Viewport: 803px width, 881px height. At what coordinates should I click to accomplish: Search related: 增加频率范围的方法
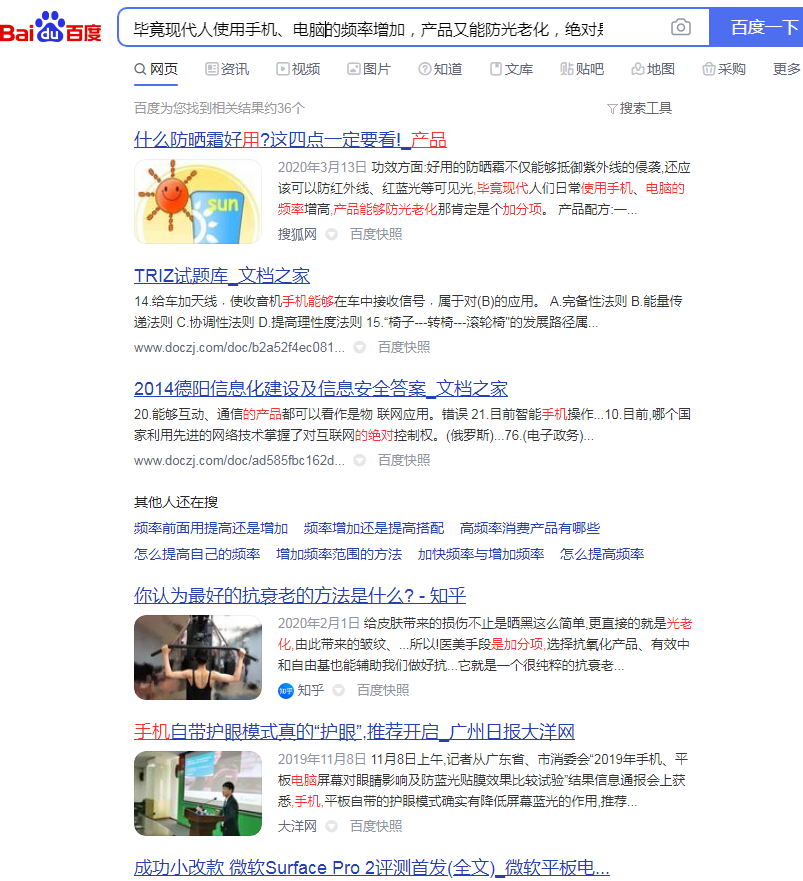[339, 554]
